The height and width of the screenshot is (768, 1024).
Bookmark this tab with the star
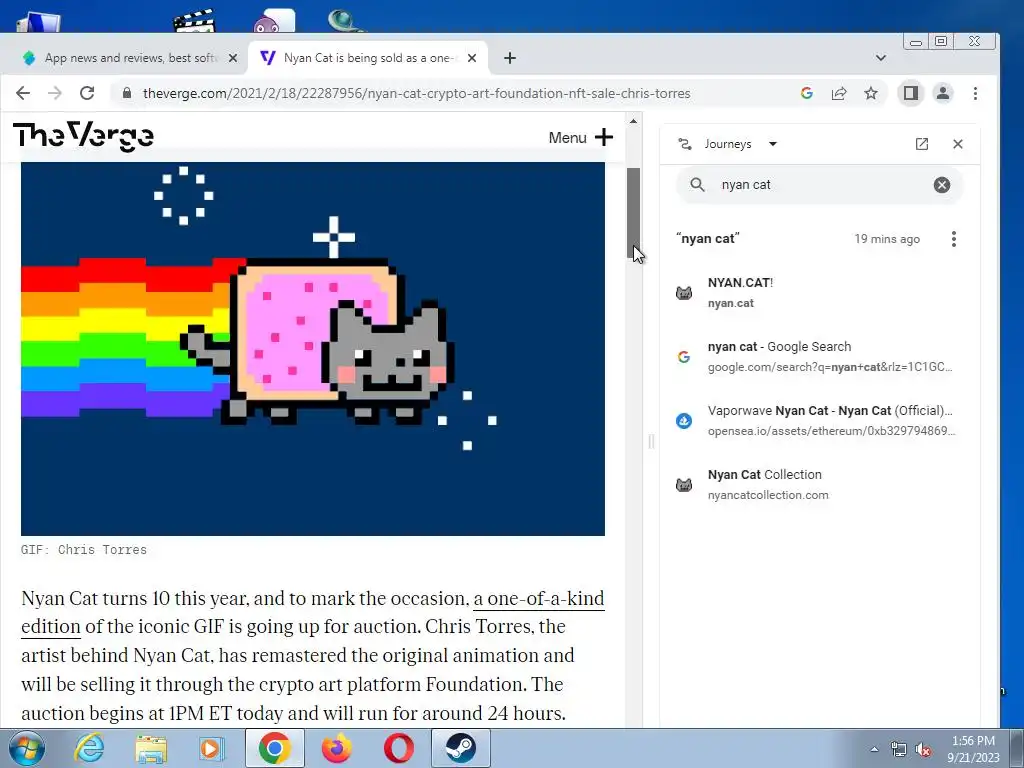pyautogui.click(x=871, y=93)
